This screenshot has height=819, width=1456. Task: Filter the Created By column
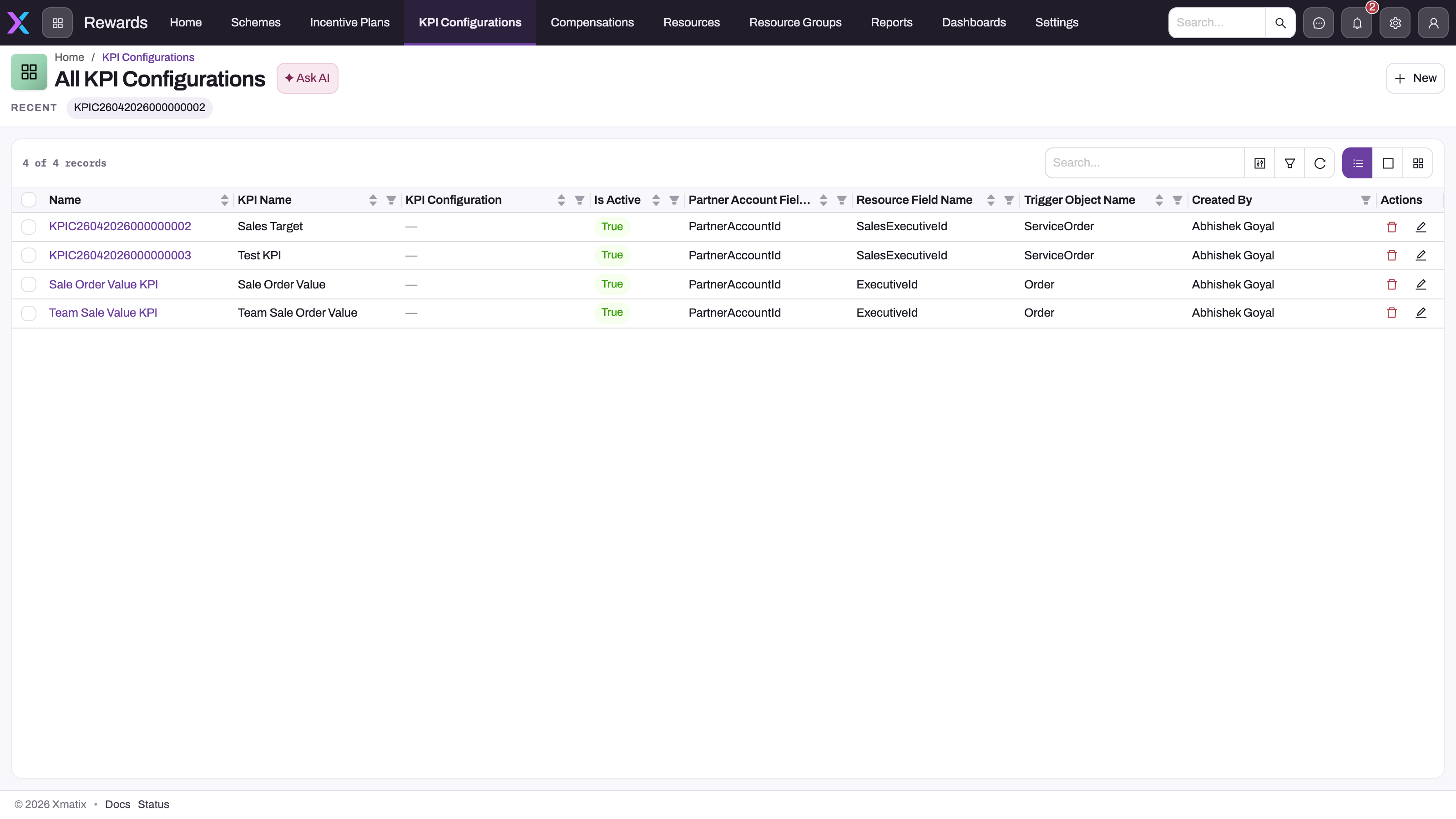(x=1365, y=200)
